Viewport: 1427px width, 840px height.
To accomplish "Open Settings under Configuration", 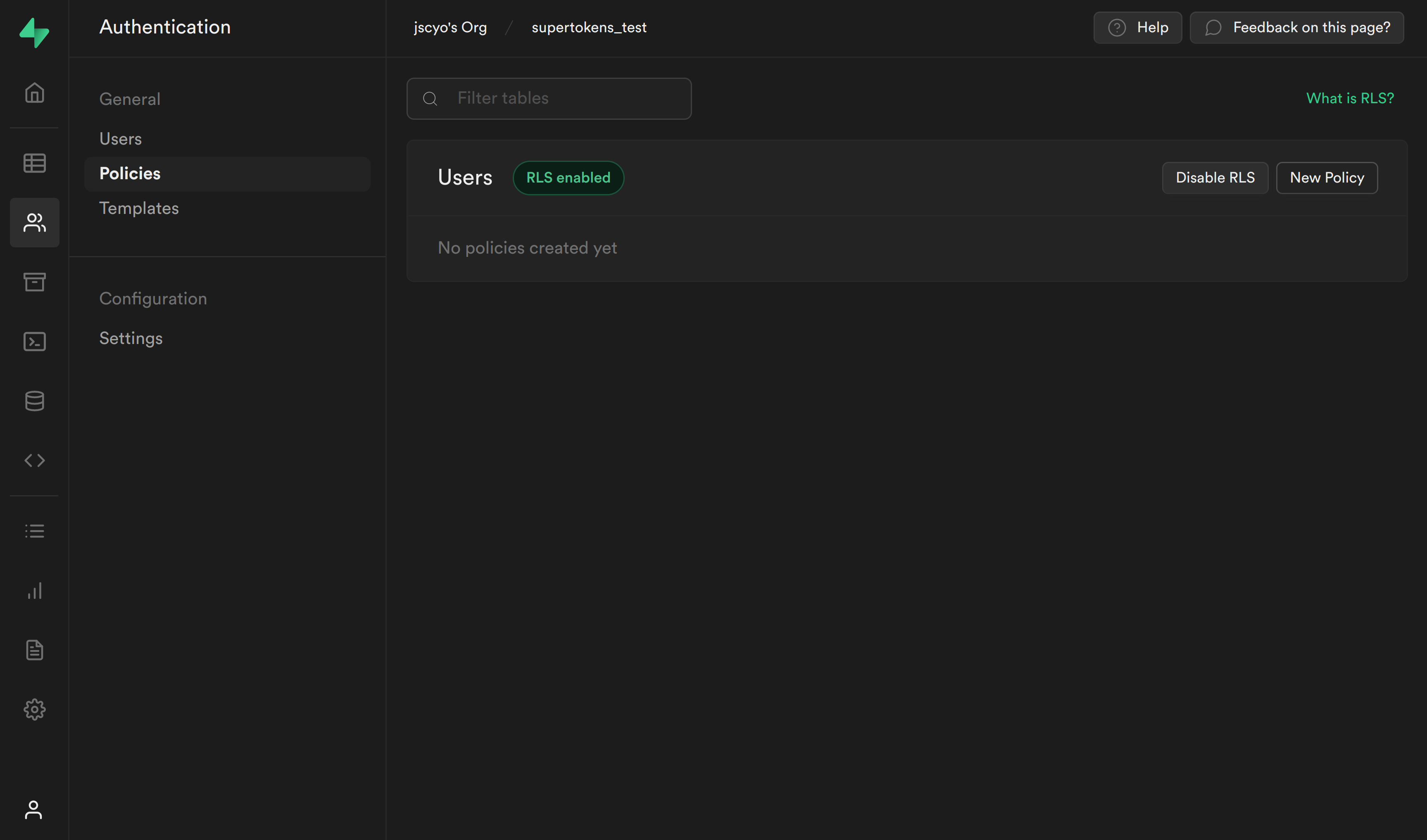I will coord(131,339).
